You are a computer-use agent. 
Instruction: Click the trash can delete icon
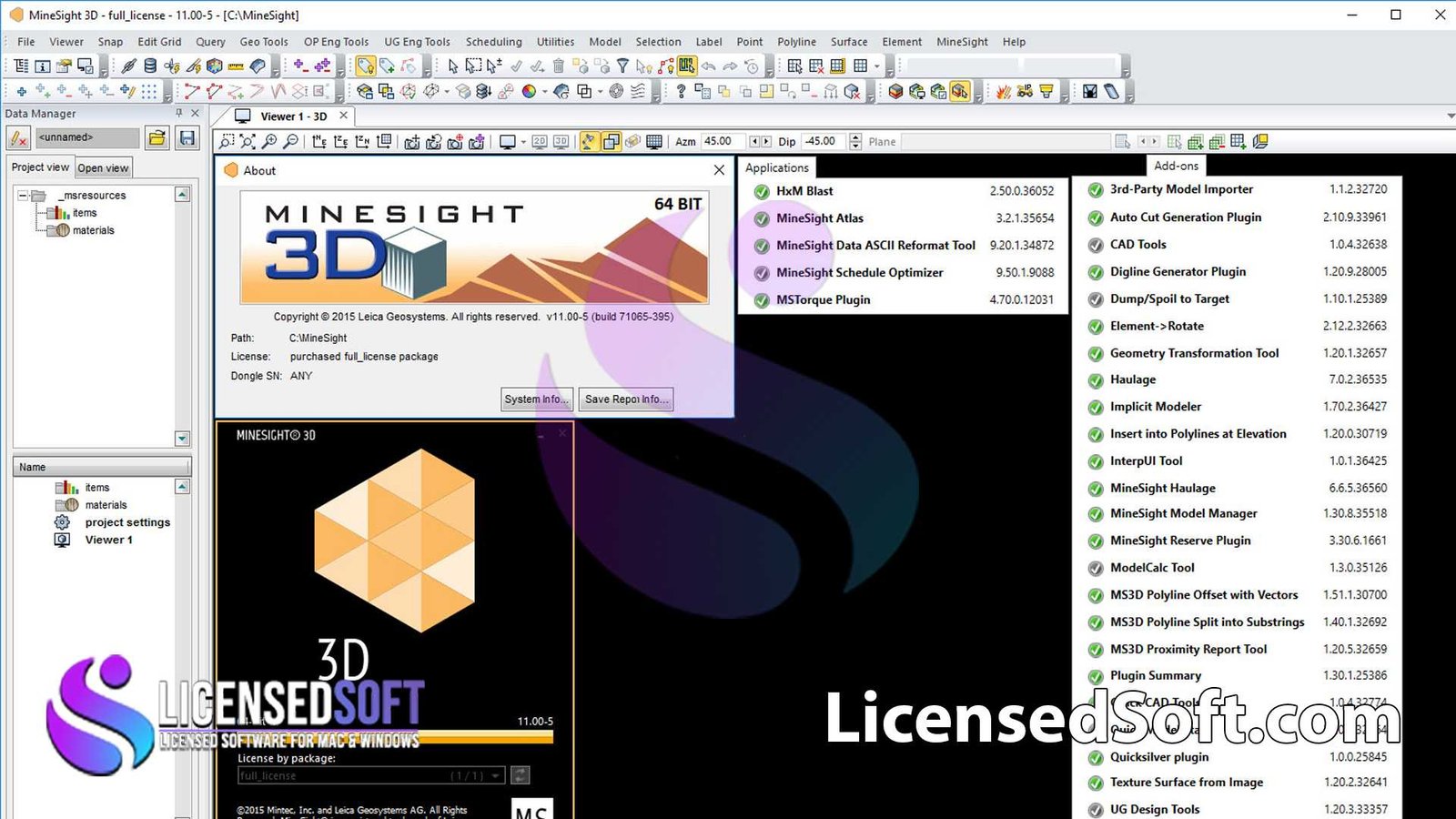pos(559,66)
